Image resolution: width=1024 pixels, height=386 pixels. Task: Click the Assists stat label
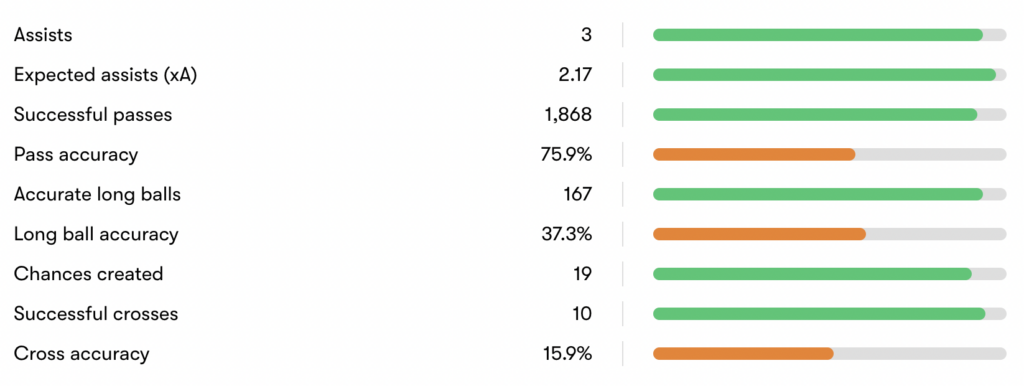(43, 35)
